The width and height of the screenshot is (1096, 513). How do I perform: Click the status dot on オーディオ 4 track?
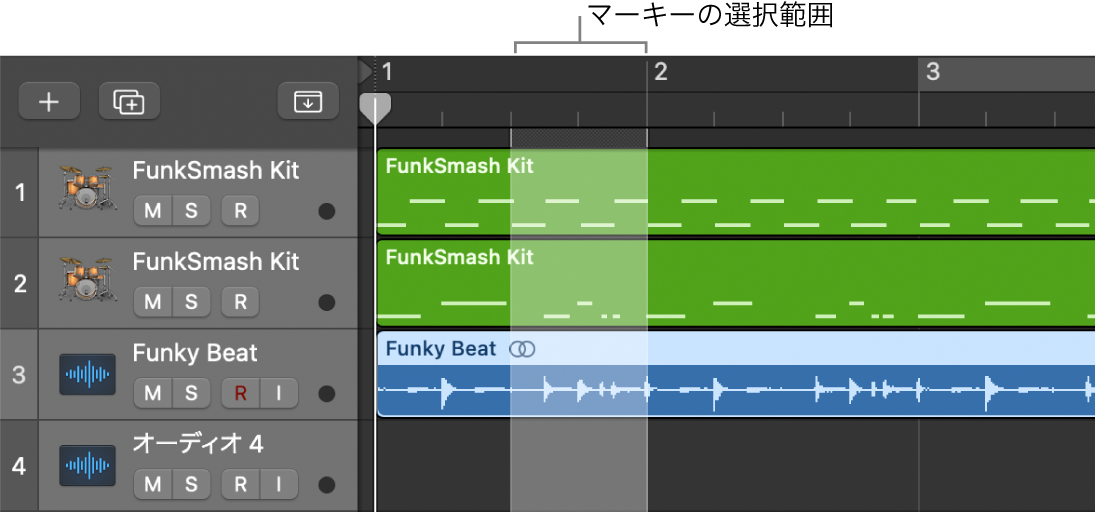point(326,484)
